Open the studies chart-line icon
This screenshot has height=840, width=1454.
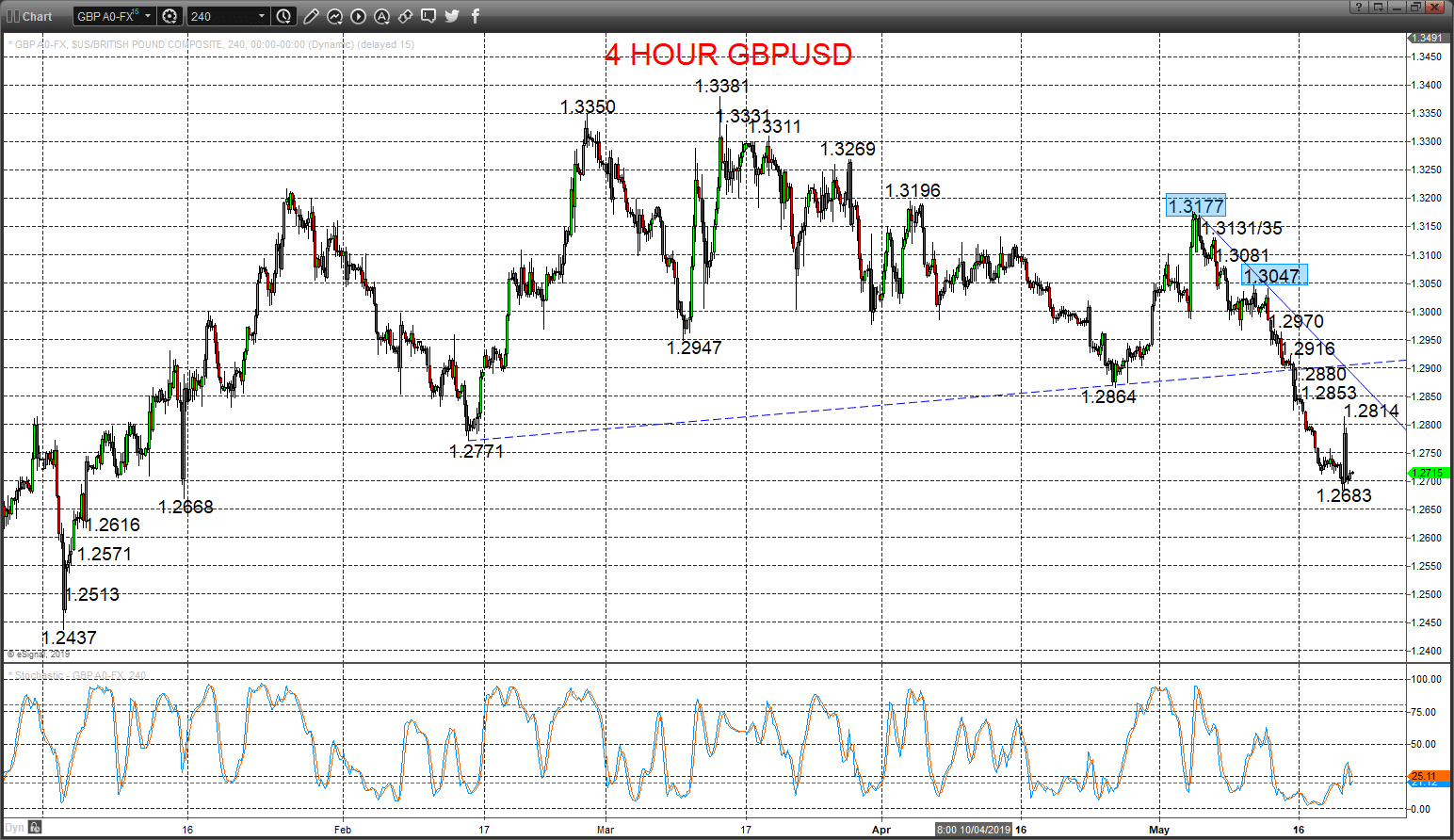click(335, 16)
